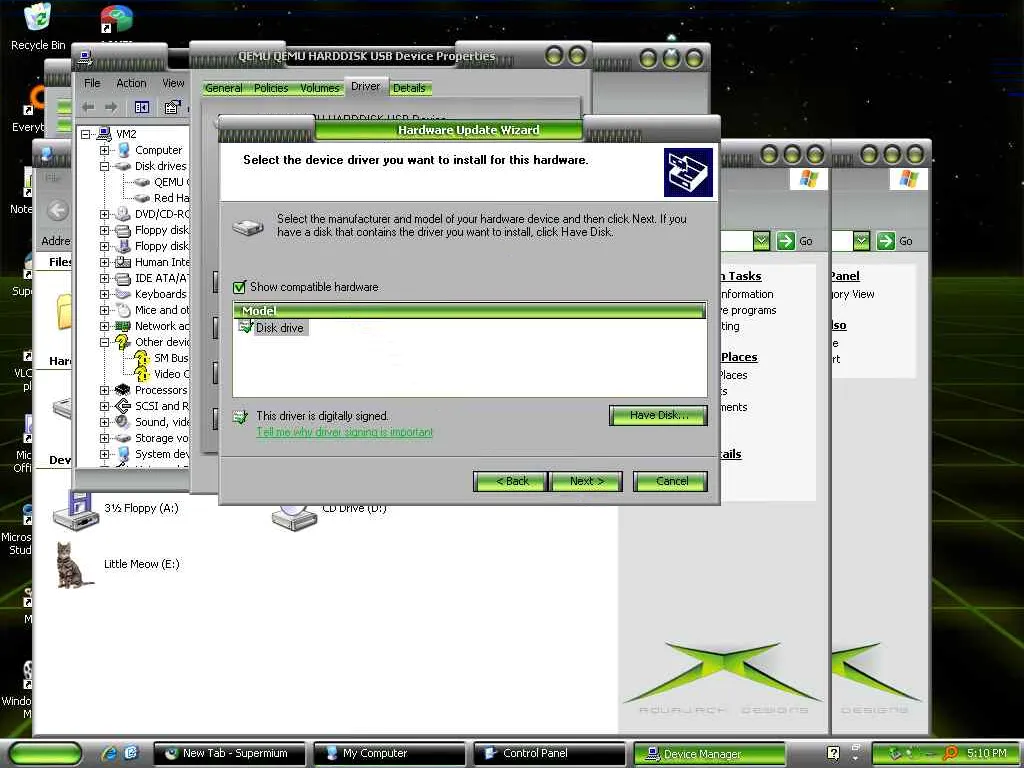Select System devices tree item
The height and width of the screenshot is (768, 1024).
click(x=162, y=454)
